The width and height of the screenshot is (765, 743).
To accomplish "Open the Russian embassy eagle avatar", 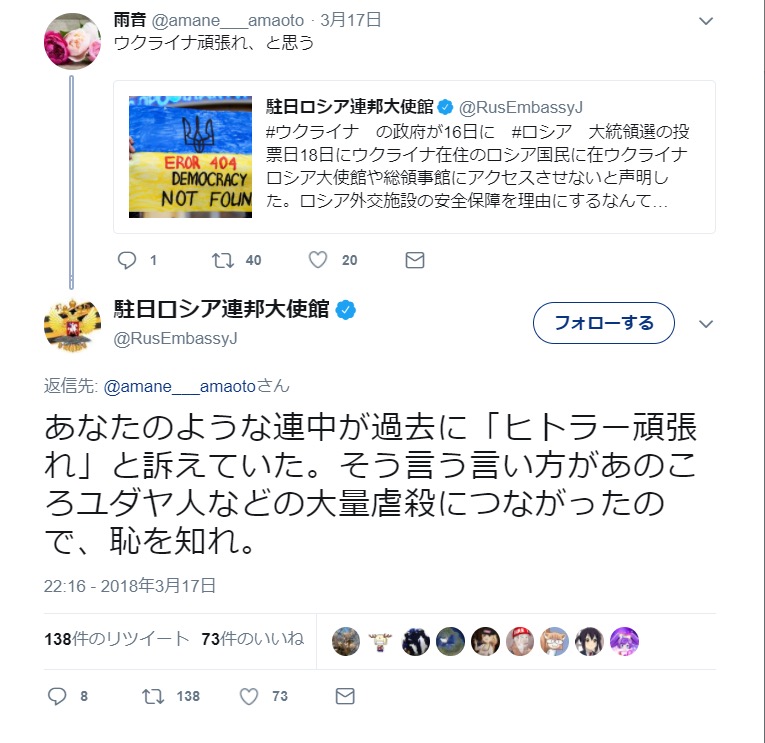I will pos(72,324).
